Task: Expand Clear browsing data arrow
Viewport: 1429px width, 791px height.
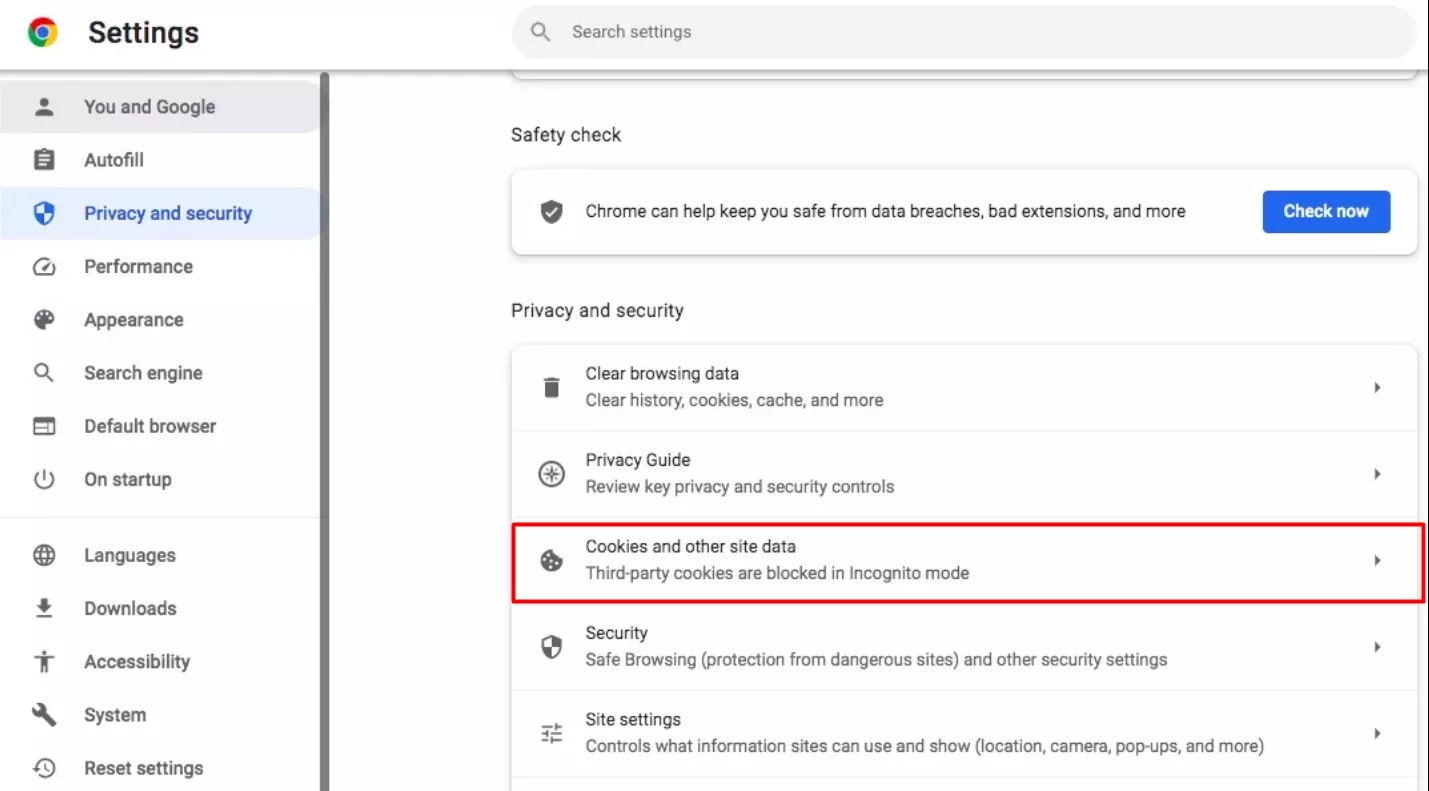Action: click(x=1377, y=387)
